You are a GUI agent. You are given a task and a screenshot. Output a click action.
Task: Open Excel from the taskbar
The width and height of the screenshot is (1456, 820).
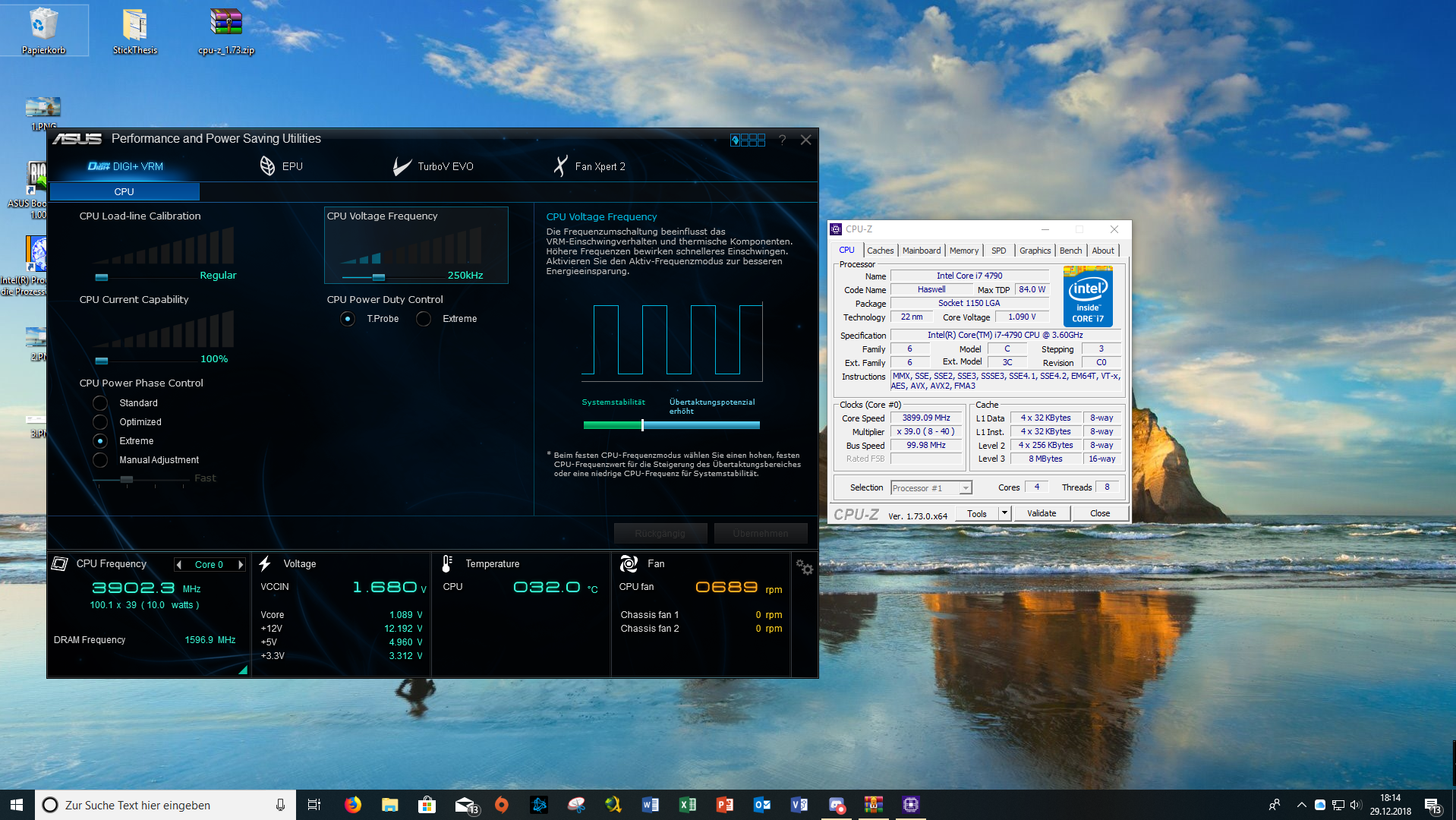click(688, 805)
